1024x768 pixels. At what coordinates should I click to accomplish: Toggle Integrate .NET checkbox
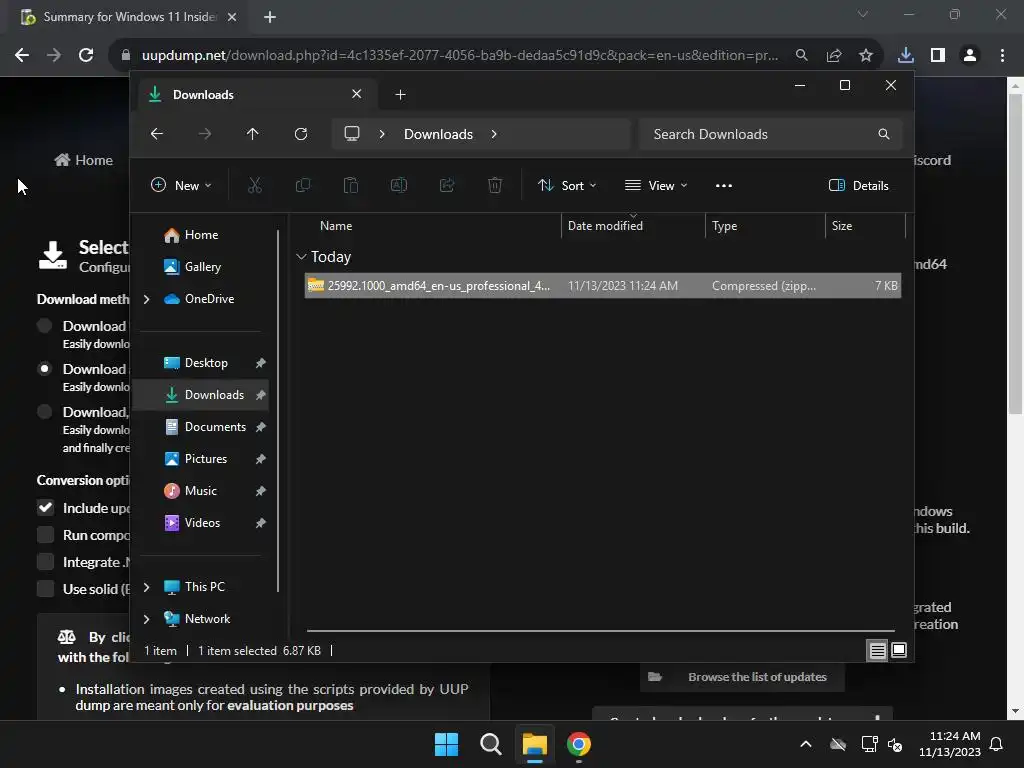coord(45,562)
